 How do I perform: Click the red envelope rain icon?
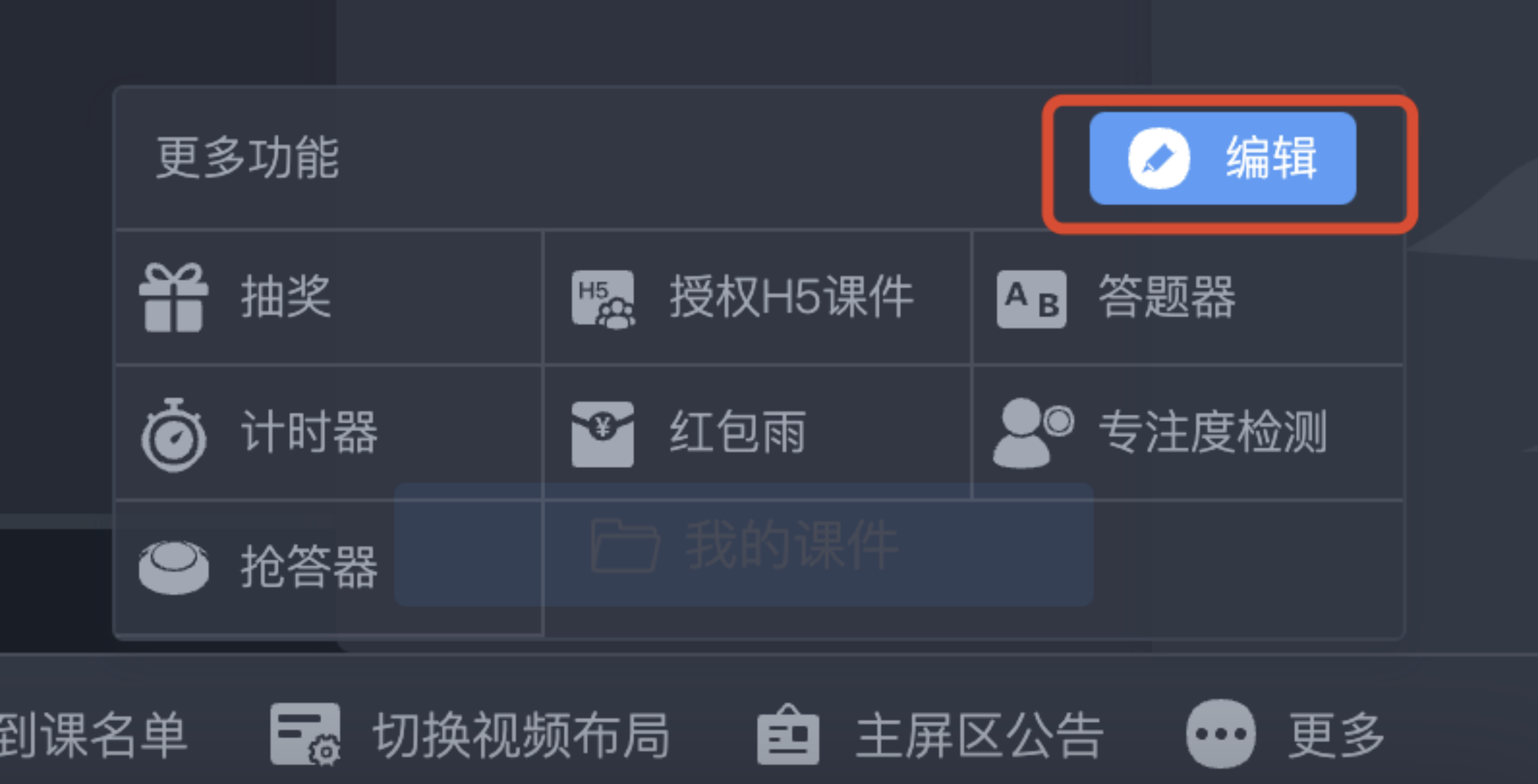pyautogui.click(x=603, y=434)
